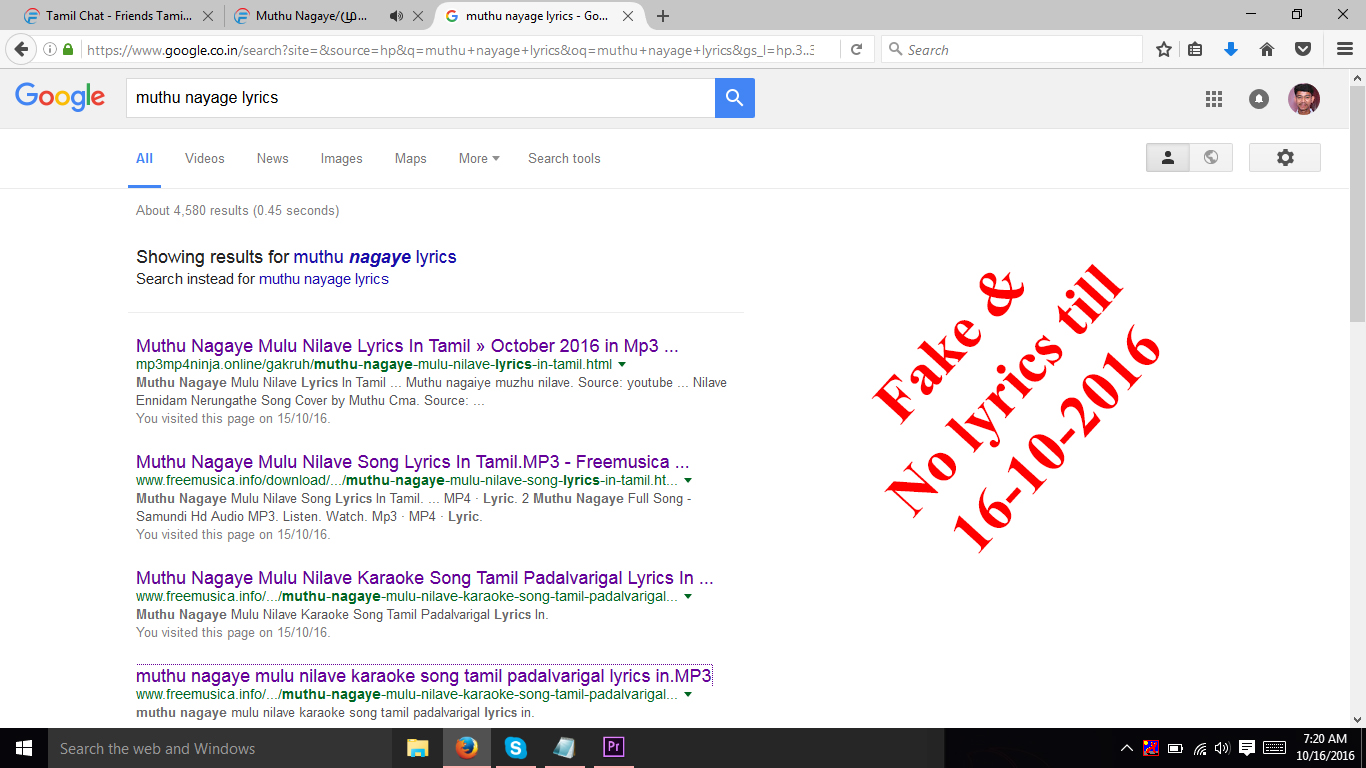This screenshot has width=1366, height=768.
Task: Click the page vertical scrollbar thumb
Action: pyautogui.click(x=1357, y=205)
